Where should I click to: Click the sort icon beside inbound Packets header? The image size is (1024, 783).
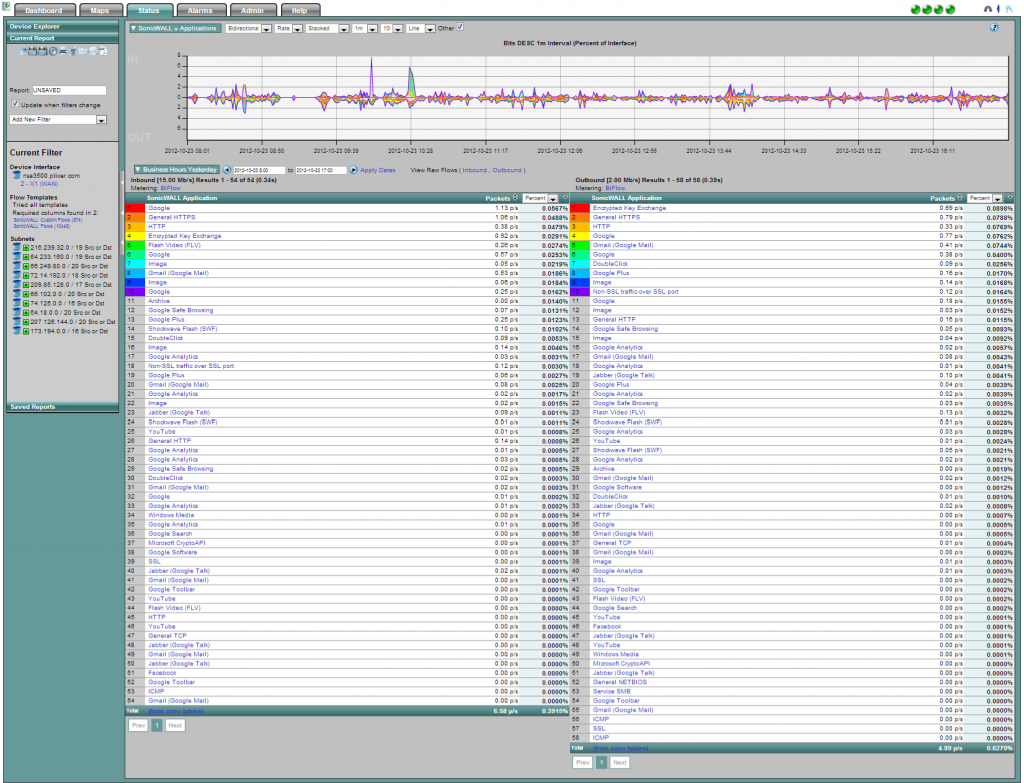coord(515,197)
